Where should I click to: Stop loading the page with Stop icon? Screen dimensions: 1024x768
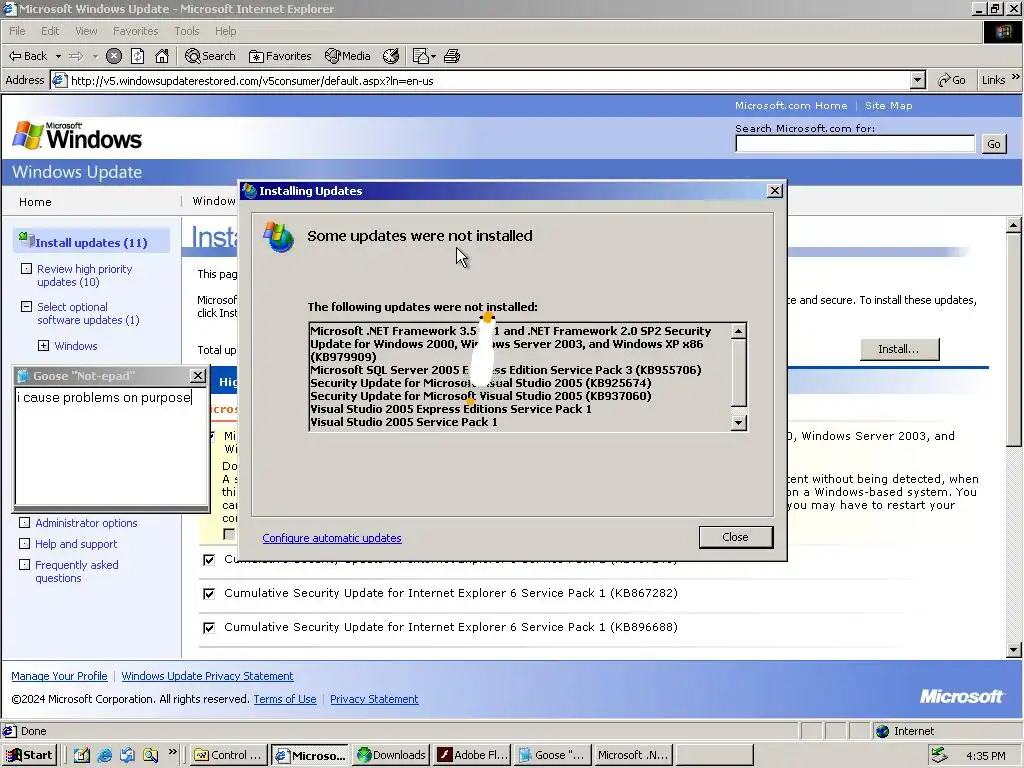coord(114,56)
